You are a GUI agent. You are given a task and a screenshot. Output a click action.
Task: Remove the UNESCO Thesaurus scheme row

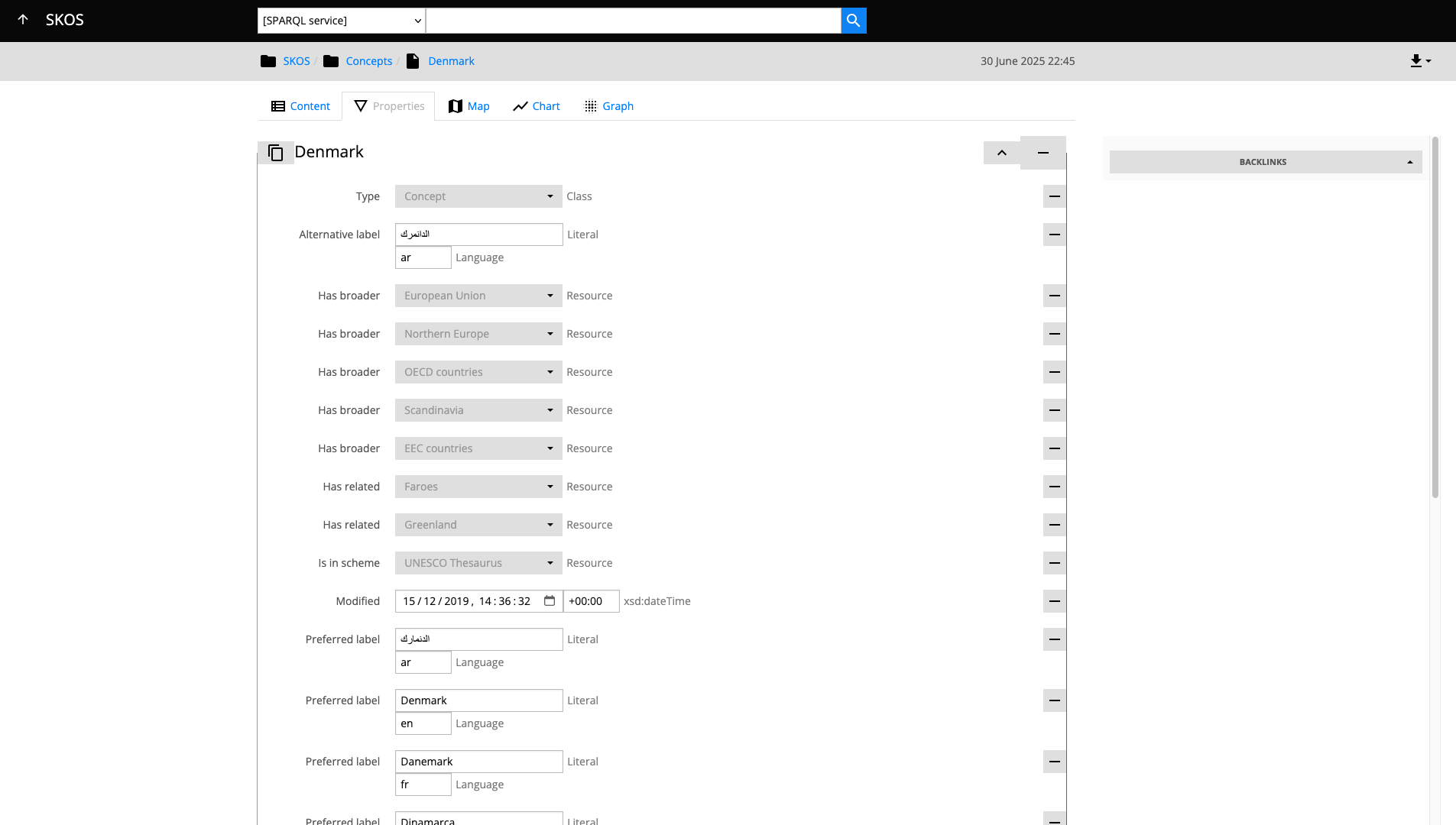point(1055,563)
